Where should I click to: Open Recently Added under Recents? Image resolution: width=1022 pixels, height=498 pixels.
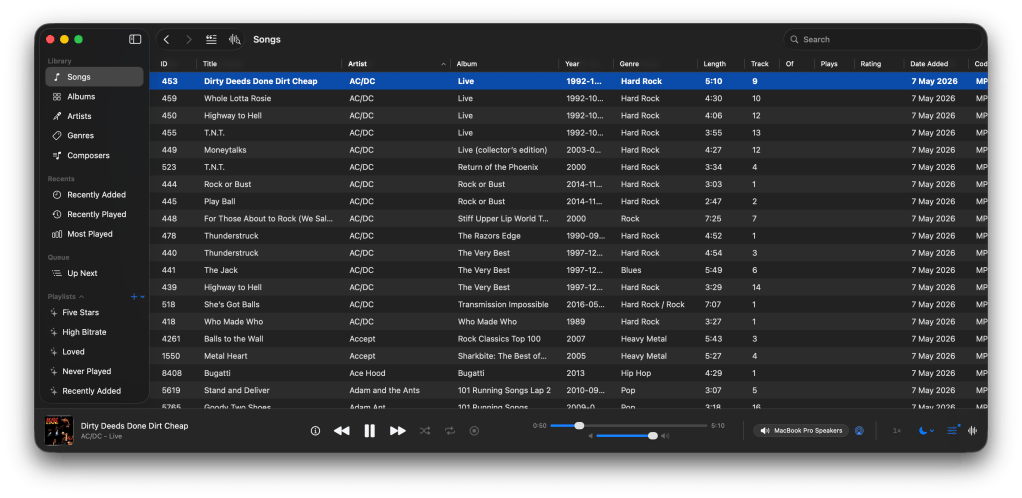coord(95,194)
